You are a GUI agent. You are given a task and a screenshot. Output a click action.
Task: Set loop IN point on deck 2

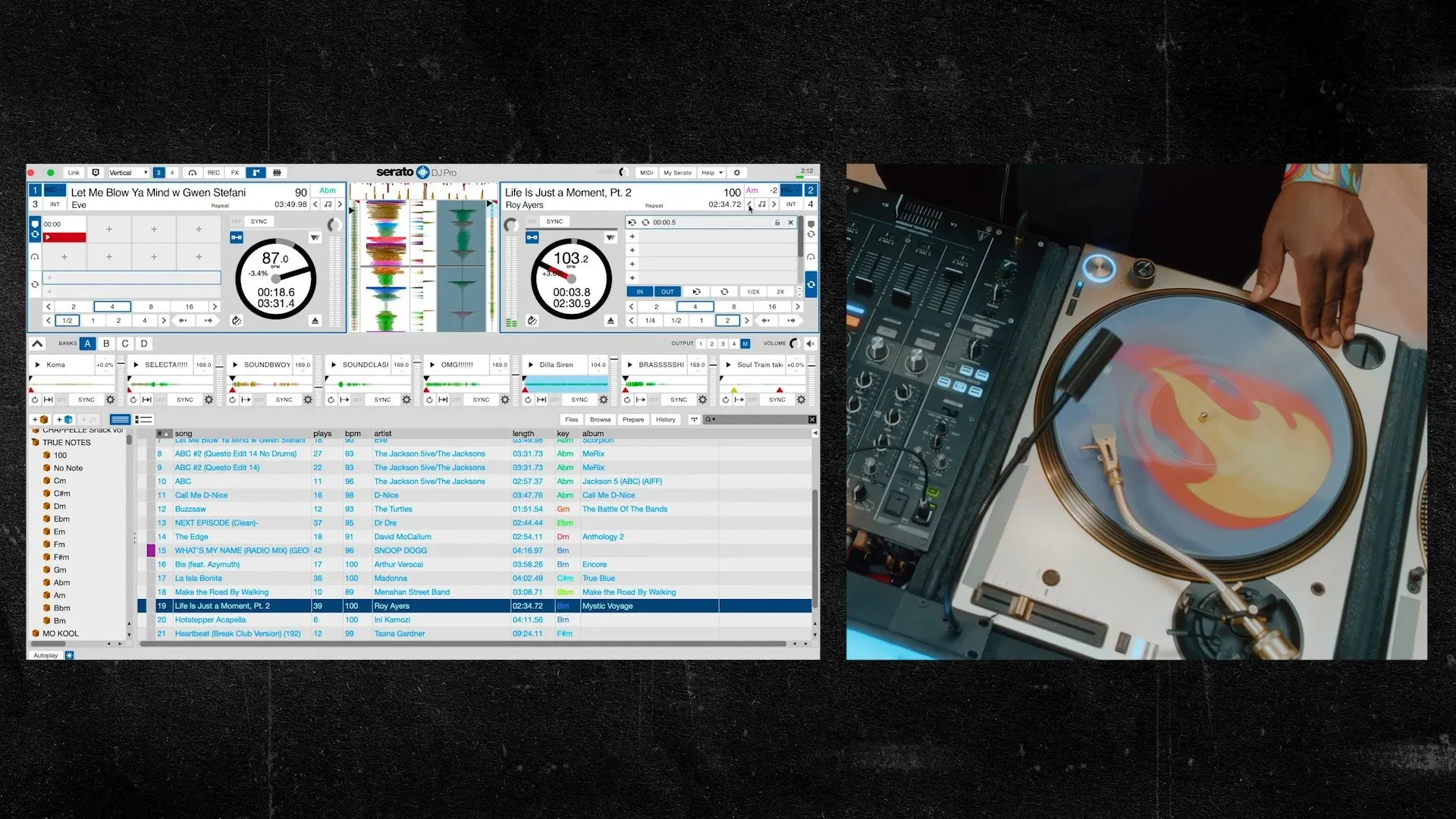(x=639, y=292)
